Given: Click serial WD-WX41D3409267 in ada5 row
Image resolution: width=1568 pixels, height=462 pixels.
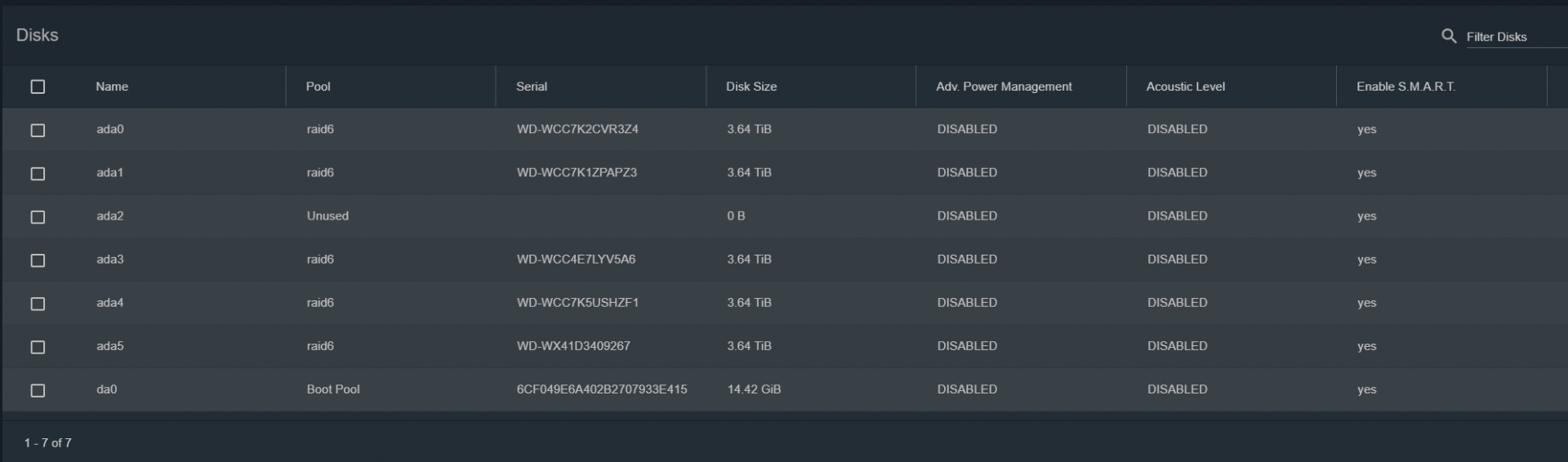Looking at the screenshot, I should coord(573,346).
